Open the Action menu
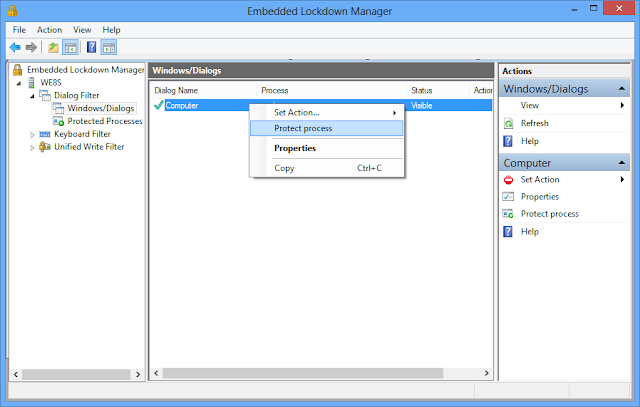The height and width of the screenshot is (407, 640). [x=49, y=30]
